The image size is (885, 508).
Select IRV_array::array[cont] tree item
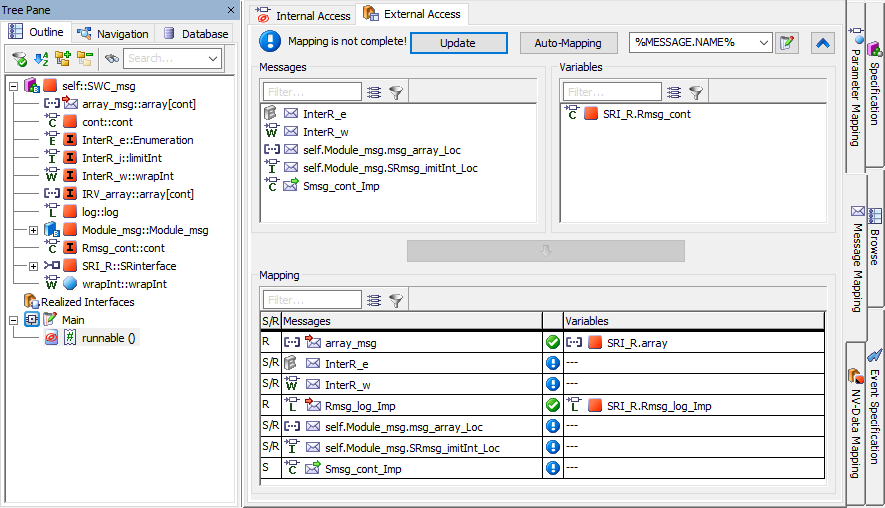[138, 194]
